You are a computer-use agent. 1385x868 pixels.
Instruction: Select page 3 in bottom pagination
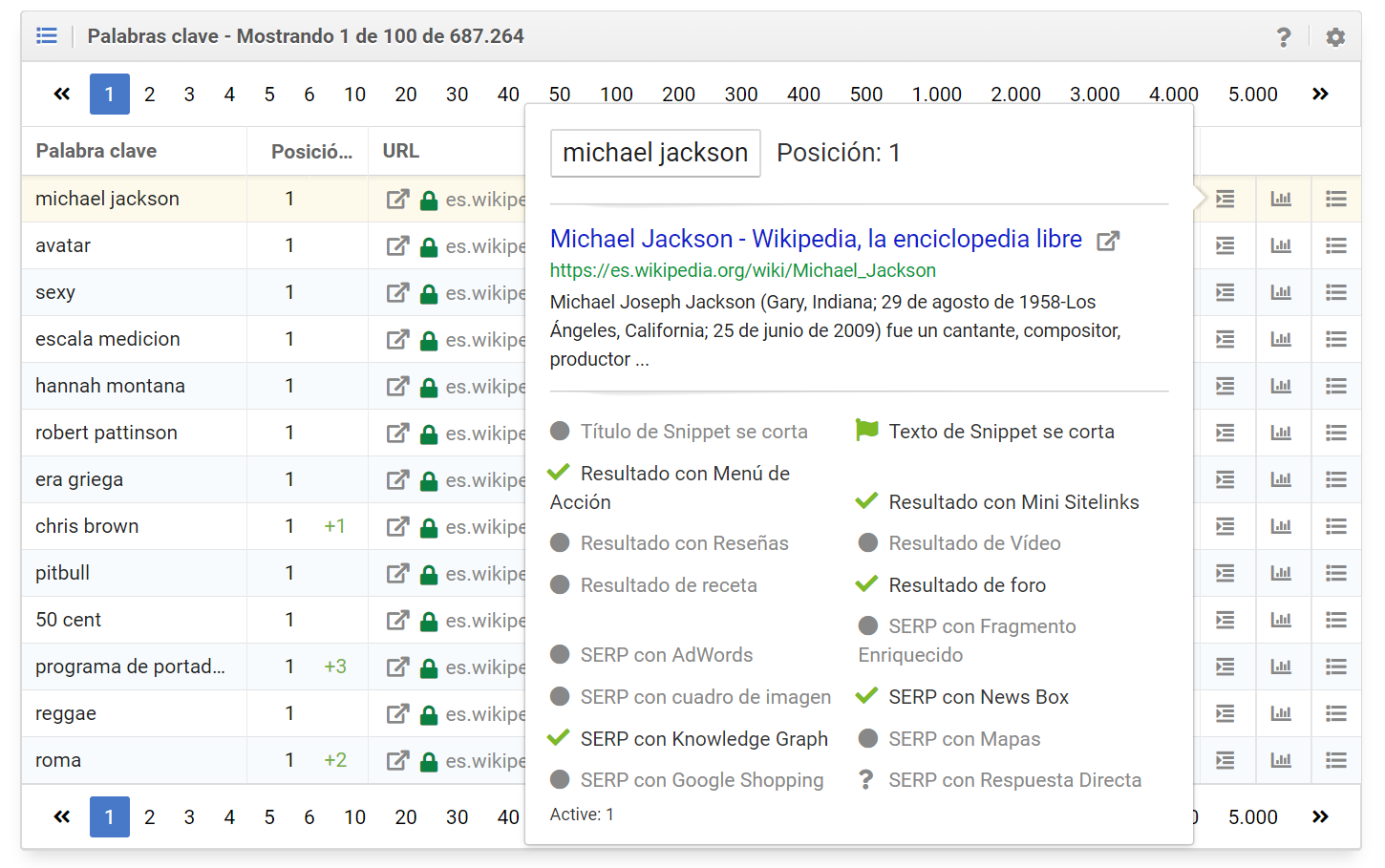pyautogui.click(x=189, y=817)
